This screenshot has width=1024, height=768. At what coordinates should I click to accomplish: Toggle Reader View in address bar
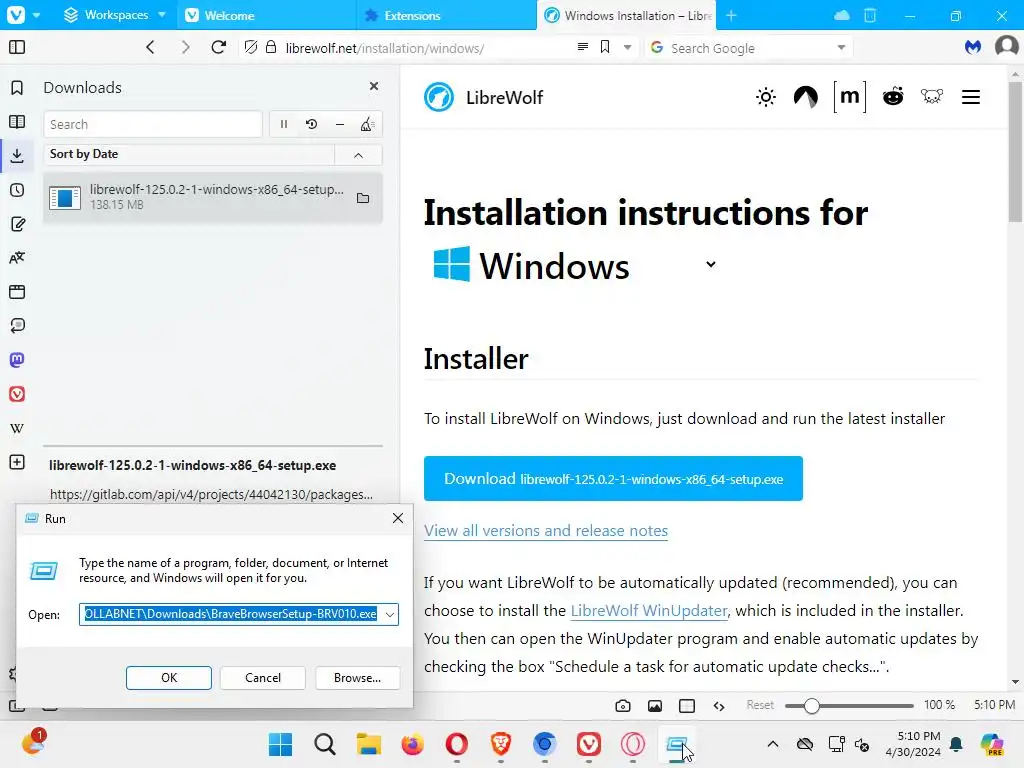583,47
